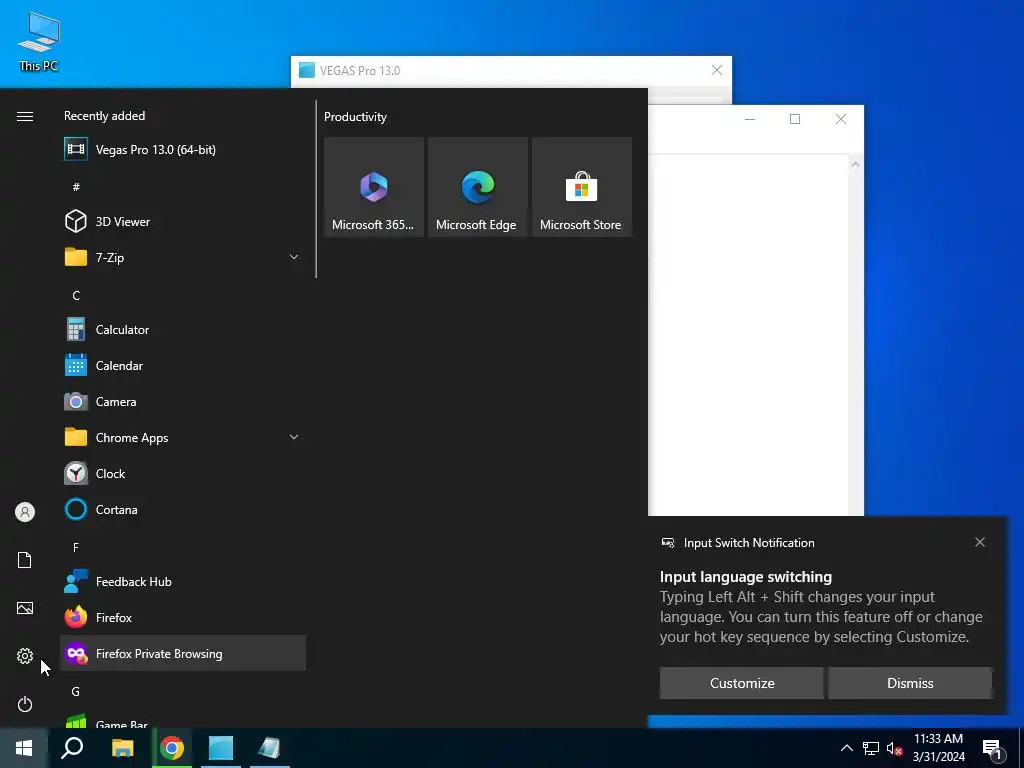The height and width of the screenshot is (768, 1024).
Task: Open Documents from Start sidebar
Action: click(x=25, y=560)
